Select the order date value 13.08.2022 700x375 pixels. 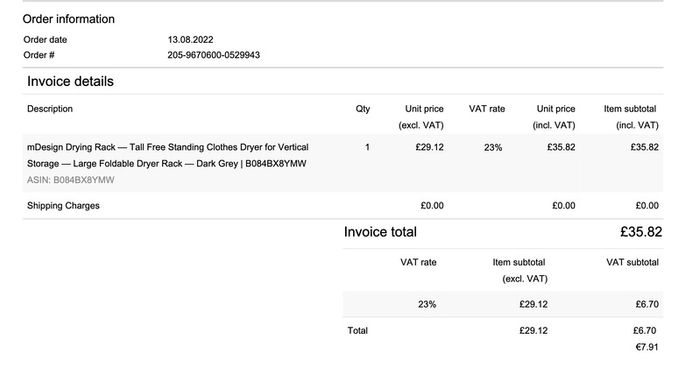(190, 40)
